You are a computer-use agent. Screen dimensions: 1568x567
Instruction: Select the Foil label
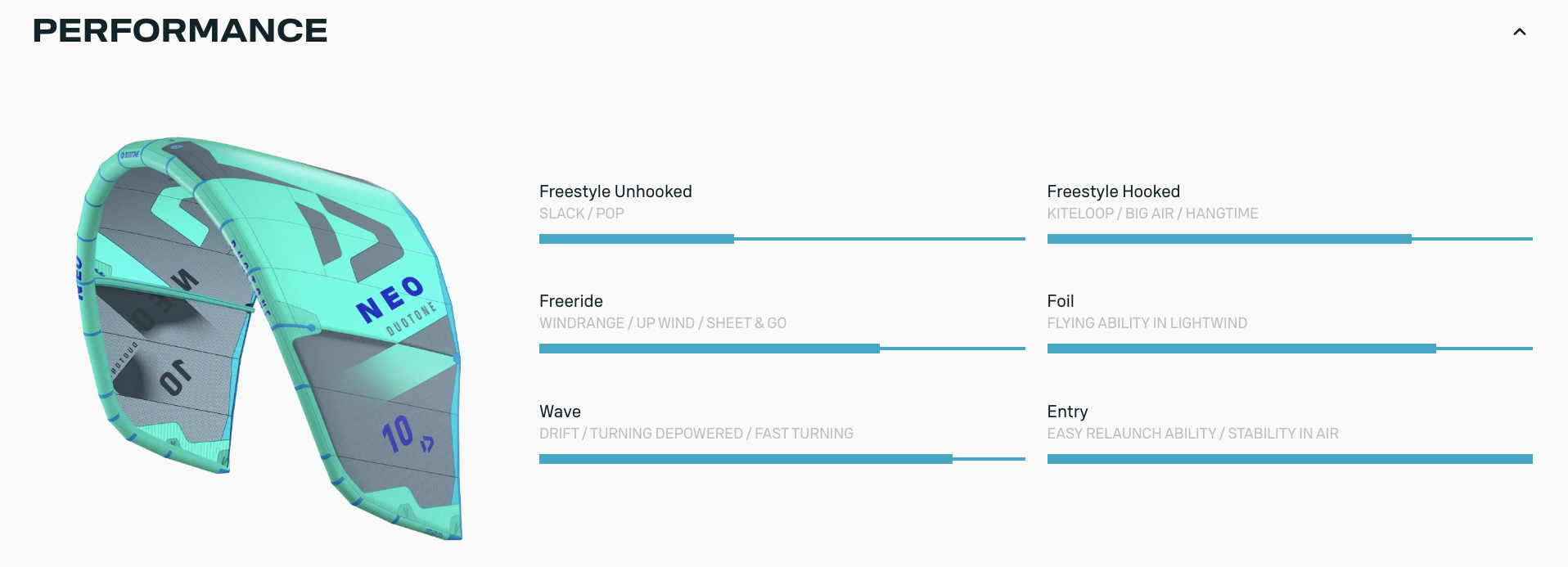click(x=1061, y=301)
